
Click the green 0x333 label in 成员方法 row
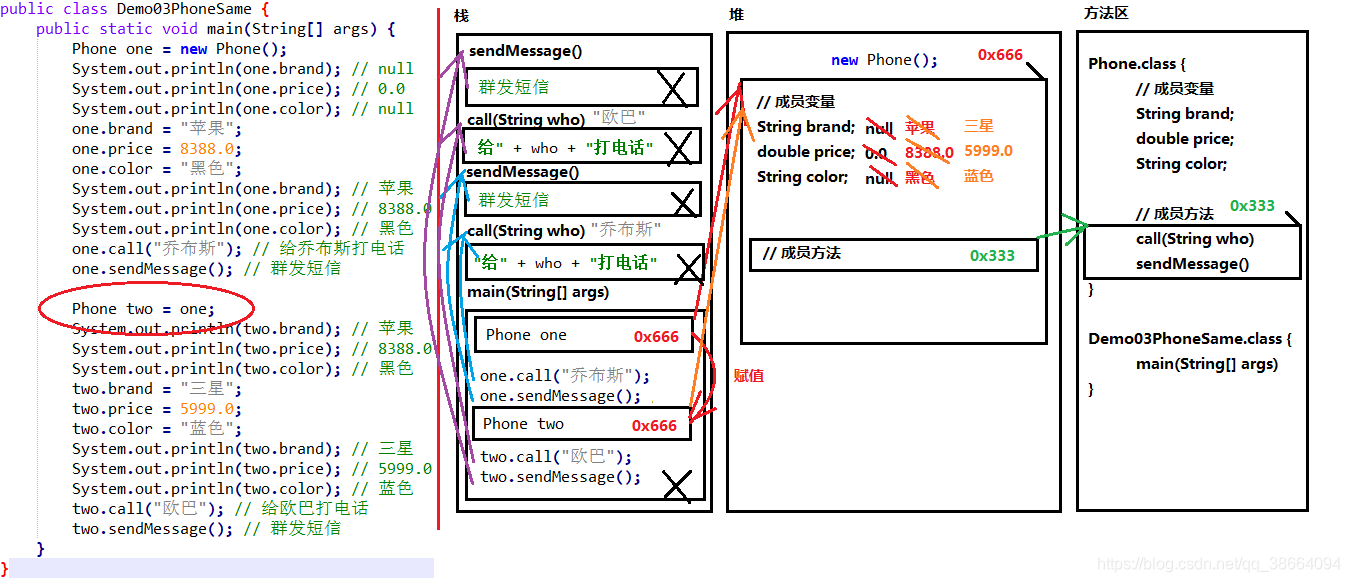click(x=994, y=254)
